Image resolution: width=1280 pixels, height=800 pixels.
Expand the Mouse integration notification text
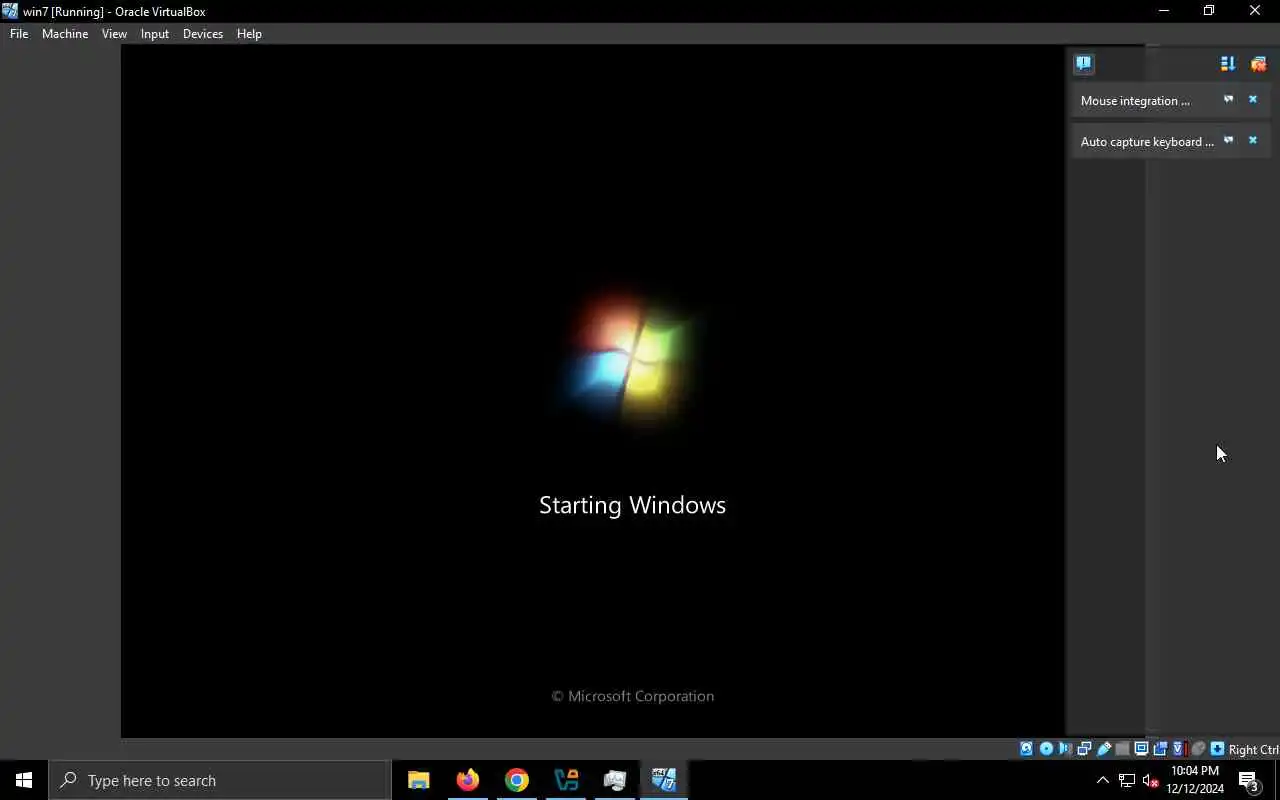1135,101
